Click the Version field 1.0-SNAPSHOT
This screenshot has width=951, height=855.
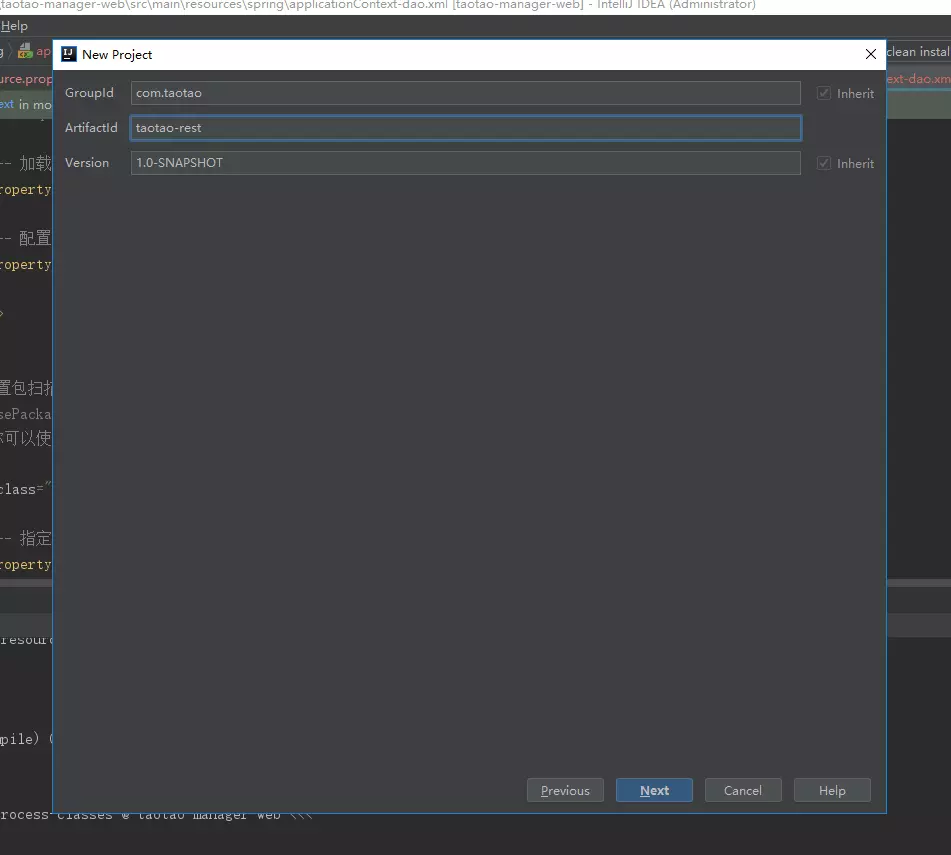click(466, 163)
